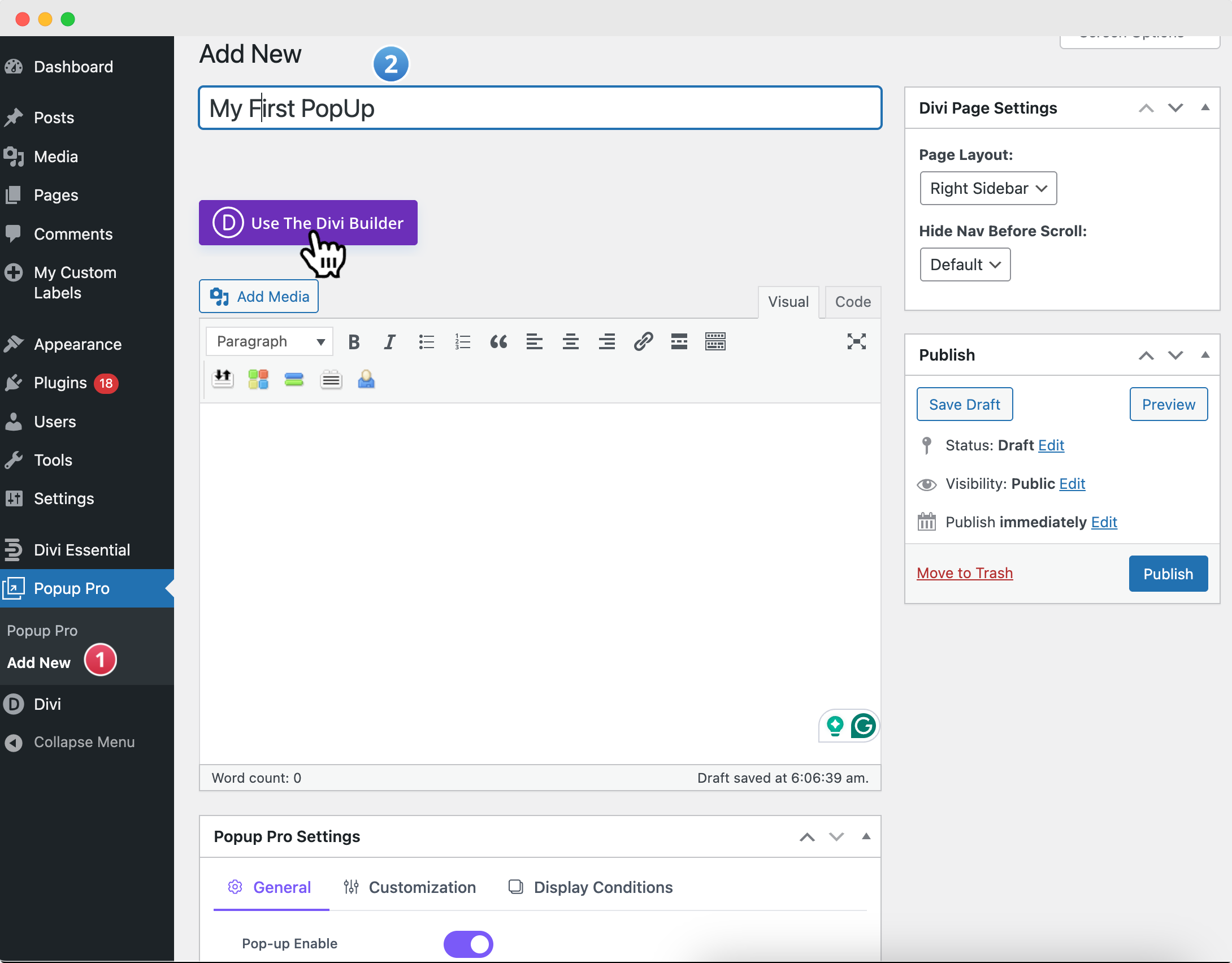Save the popup as draft
The height and width of the screenshot is (963, 1232).
coord(965,404)
